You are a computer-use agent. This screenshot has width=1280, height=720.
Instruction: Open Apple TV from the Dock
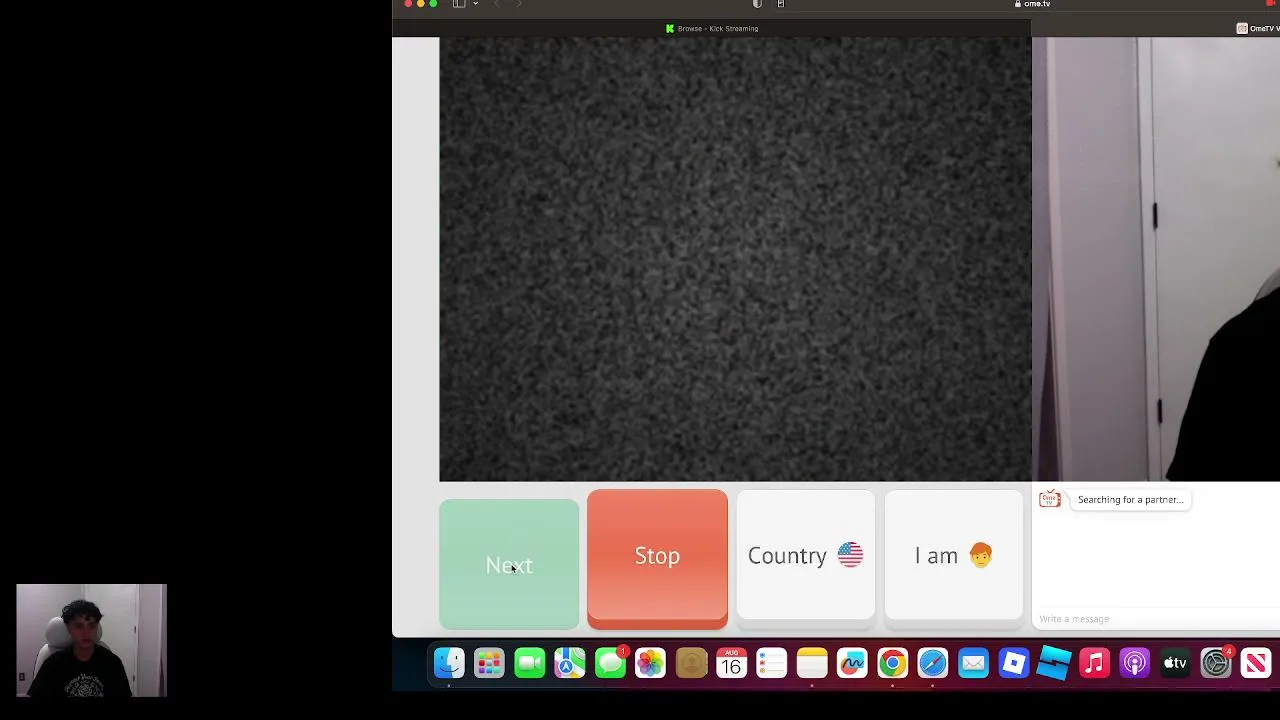[x=1175, y=663]
